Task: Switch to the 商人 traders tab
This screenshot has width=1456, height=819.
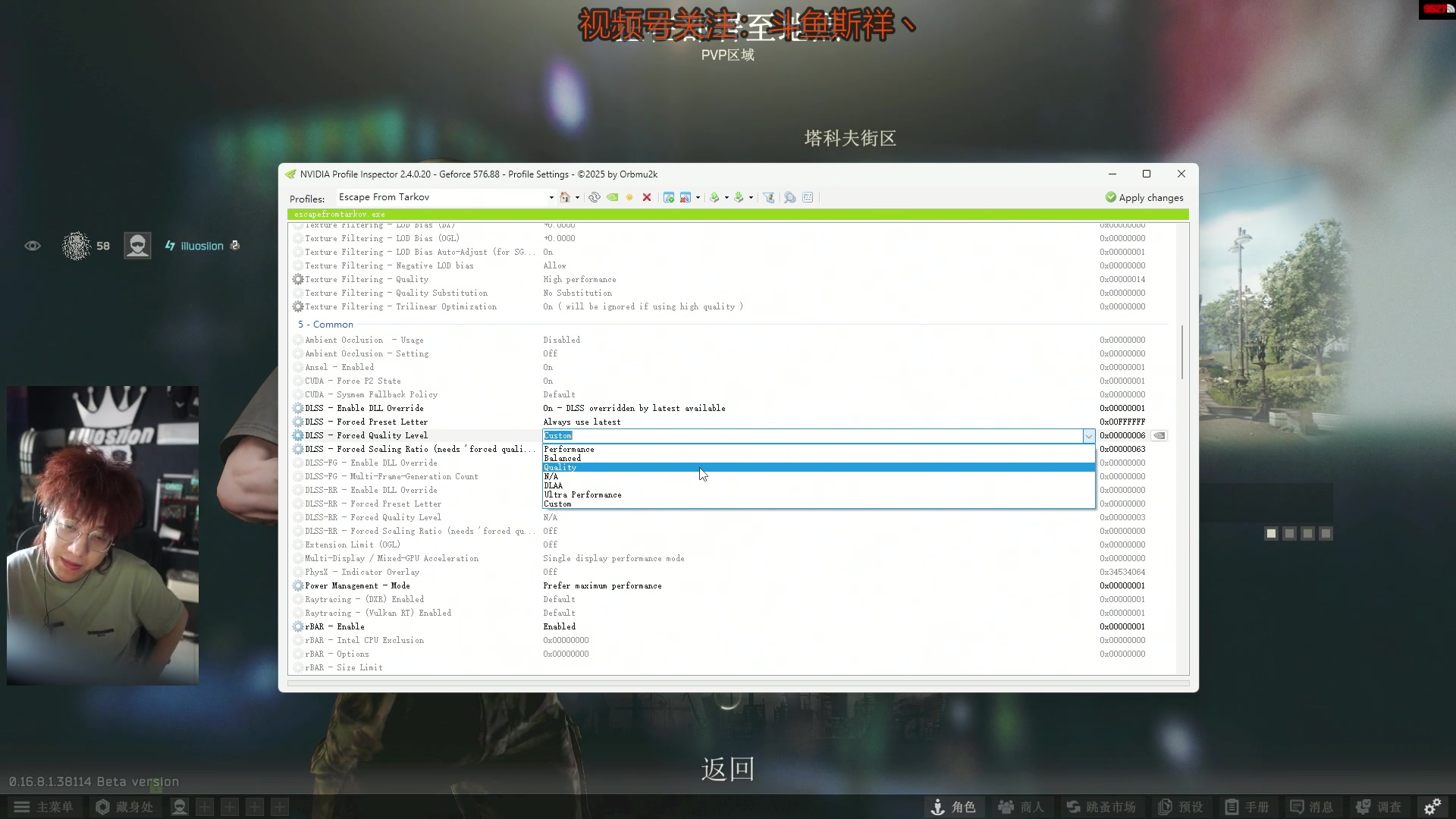Action: [x=1021, y=807]
